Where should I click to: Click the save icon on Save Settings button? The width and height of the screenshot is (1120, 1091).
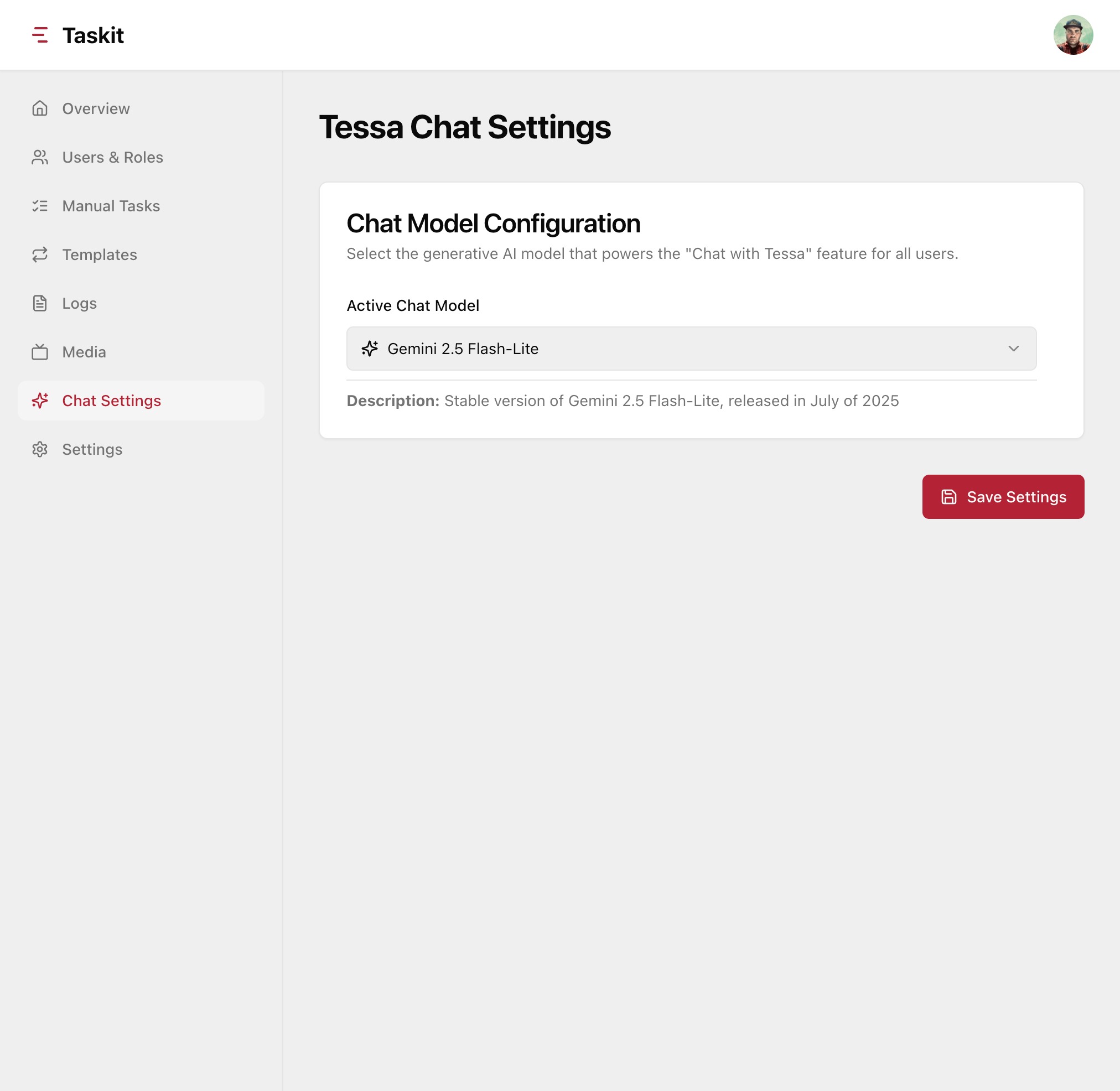click(949, 496)
